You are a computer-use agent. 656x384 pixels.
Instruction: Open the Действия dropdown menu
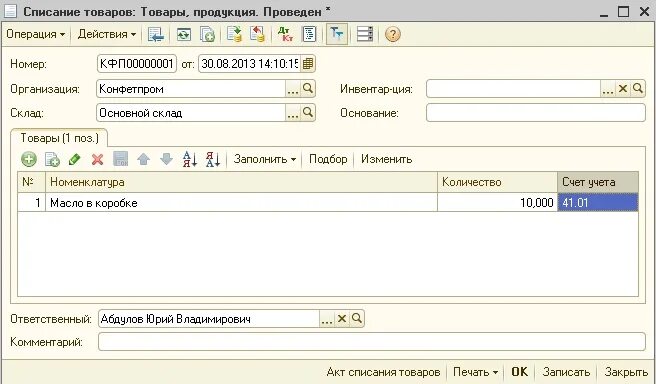(x=107, y=34)
